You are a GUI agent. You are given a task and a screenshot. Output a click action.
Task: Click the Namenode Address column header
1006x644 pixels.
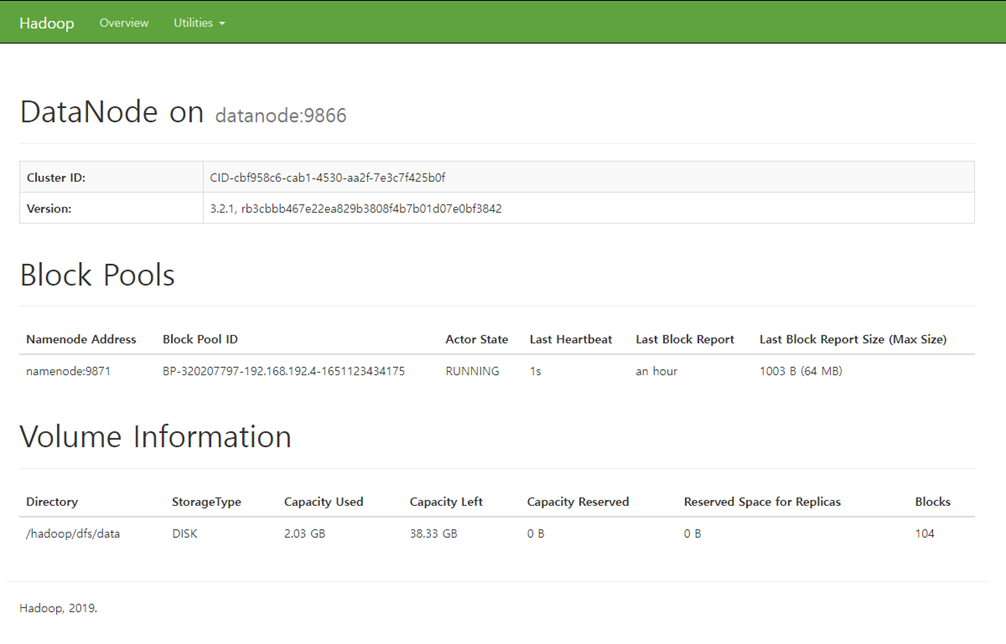81,339
